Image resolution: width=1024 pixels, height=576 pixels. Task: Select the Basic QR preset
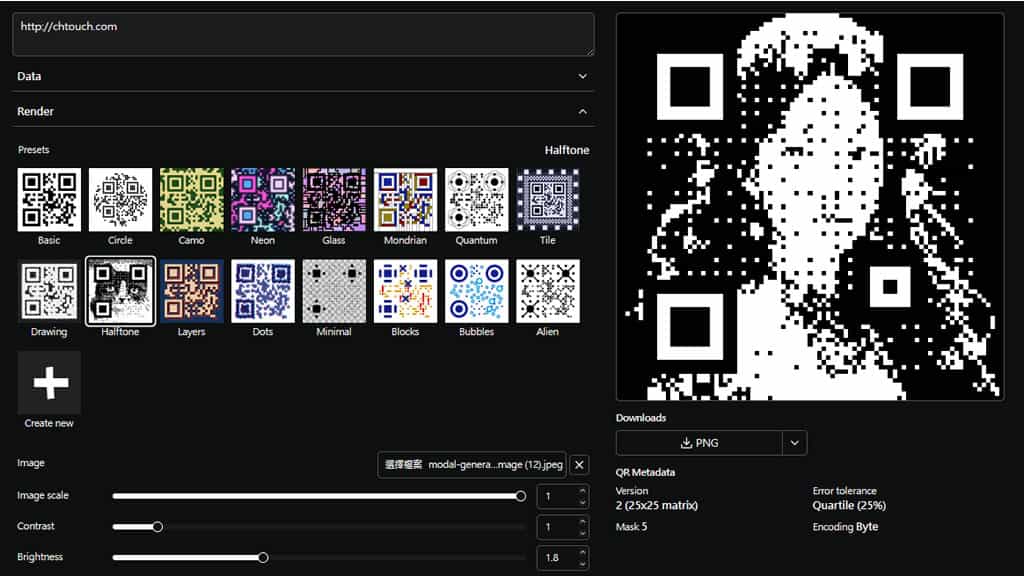coord(49,200)
